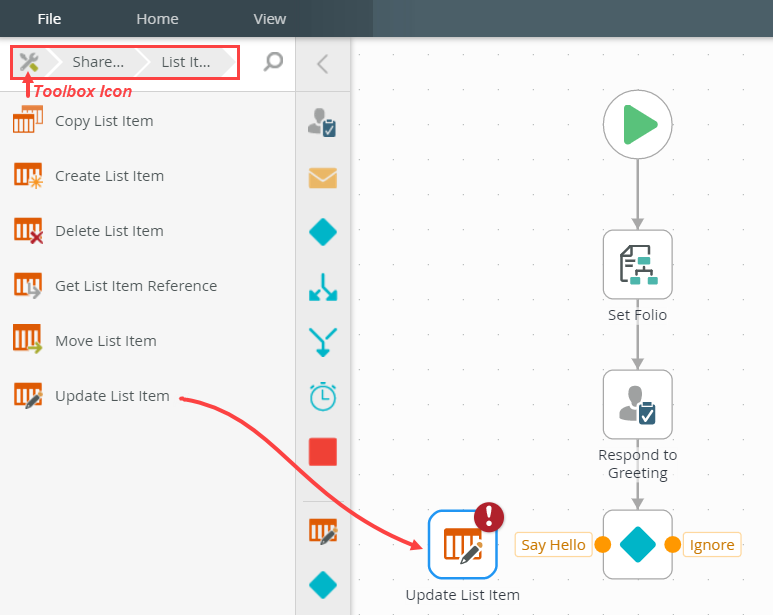Select the Email envelope icon in favorites bar
773x615 pixels.
[323, 178]
